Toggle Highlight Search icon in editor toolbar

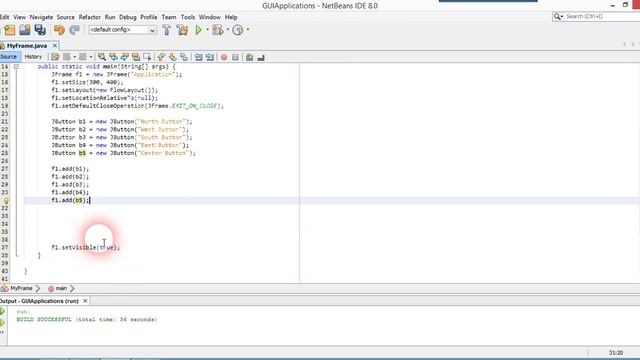point(136,57)
